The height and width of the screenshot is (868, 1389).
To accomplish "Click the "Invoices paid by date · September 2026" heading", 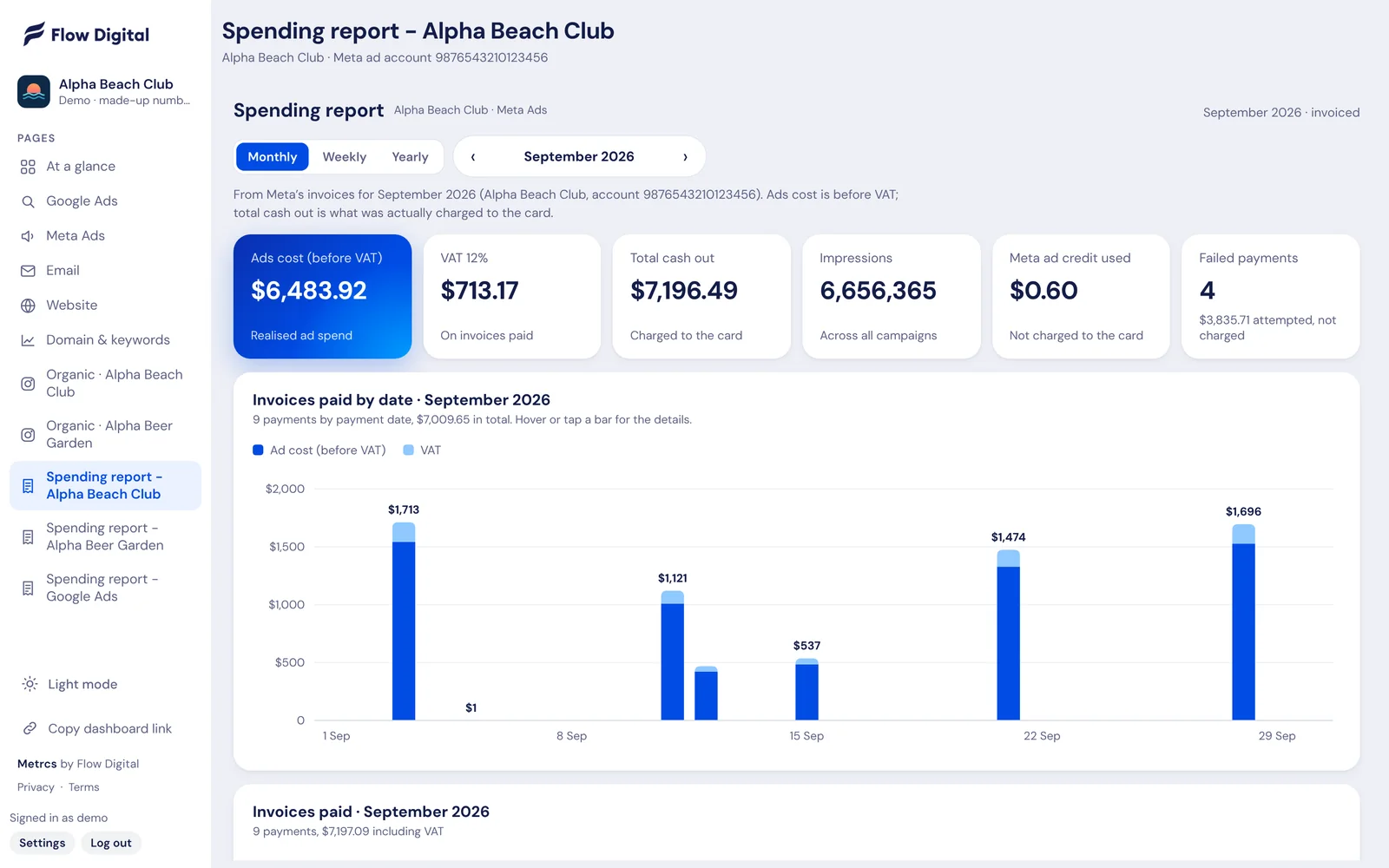I will point(401,400).
